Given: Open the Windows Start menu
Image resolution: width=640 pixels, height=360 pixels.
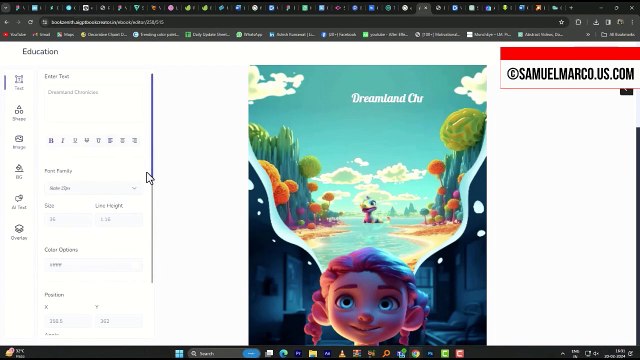Looking at the screenshot, I should click(179, 353).
